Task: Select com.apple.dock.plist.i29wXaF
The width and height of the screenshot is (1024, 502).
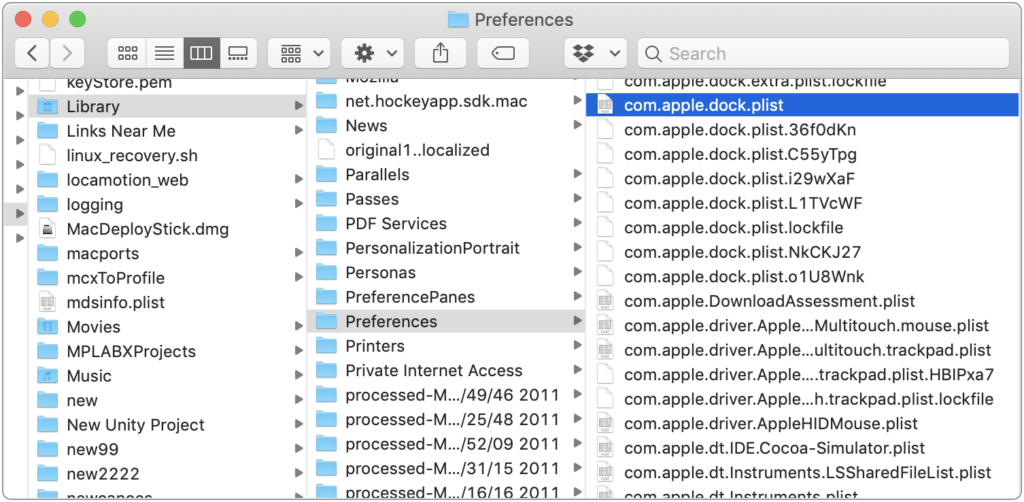Action: [802, 178]
